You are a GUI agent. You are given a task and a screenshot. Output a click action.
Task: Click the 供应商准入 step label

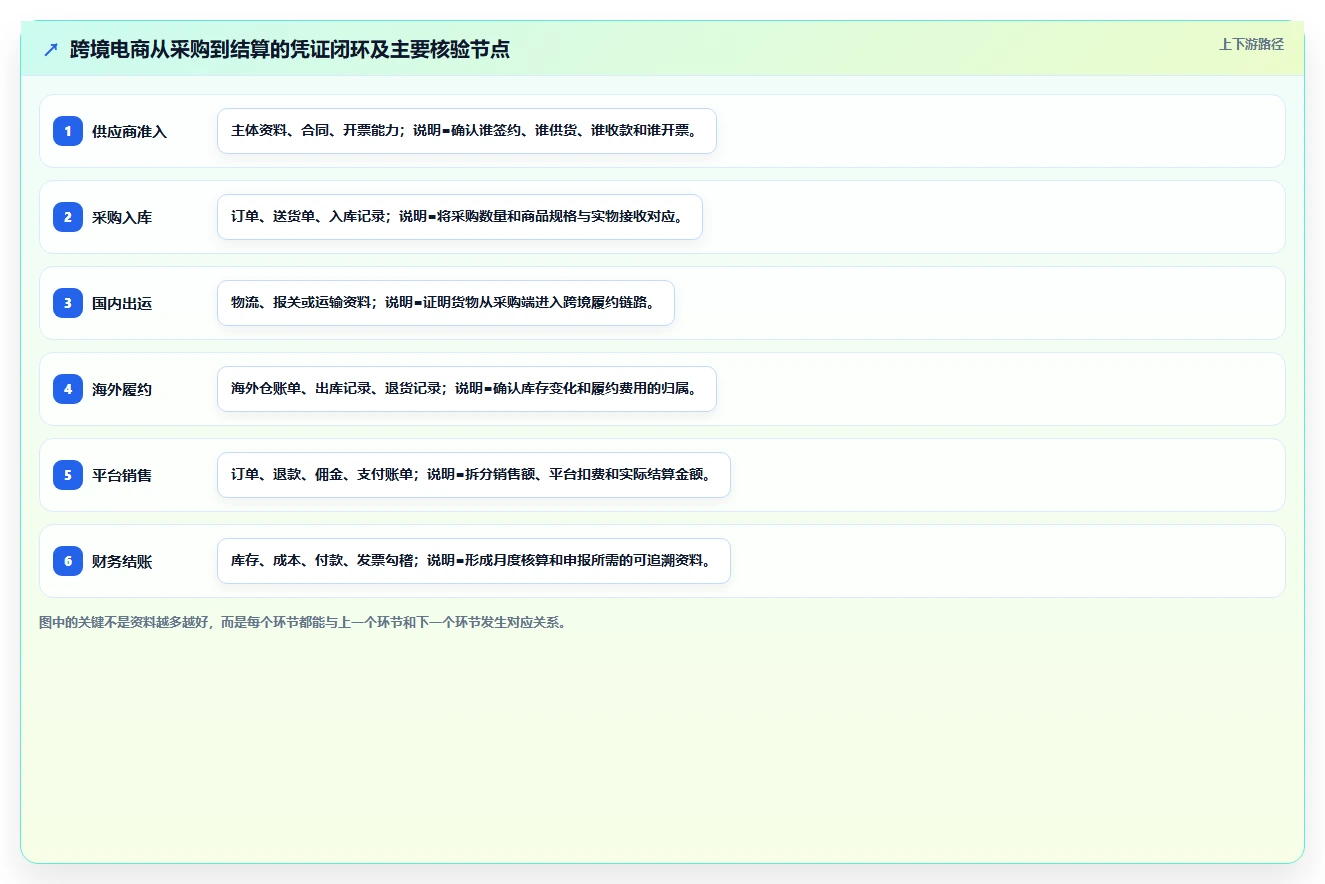129,132
